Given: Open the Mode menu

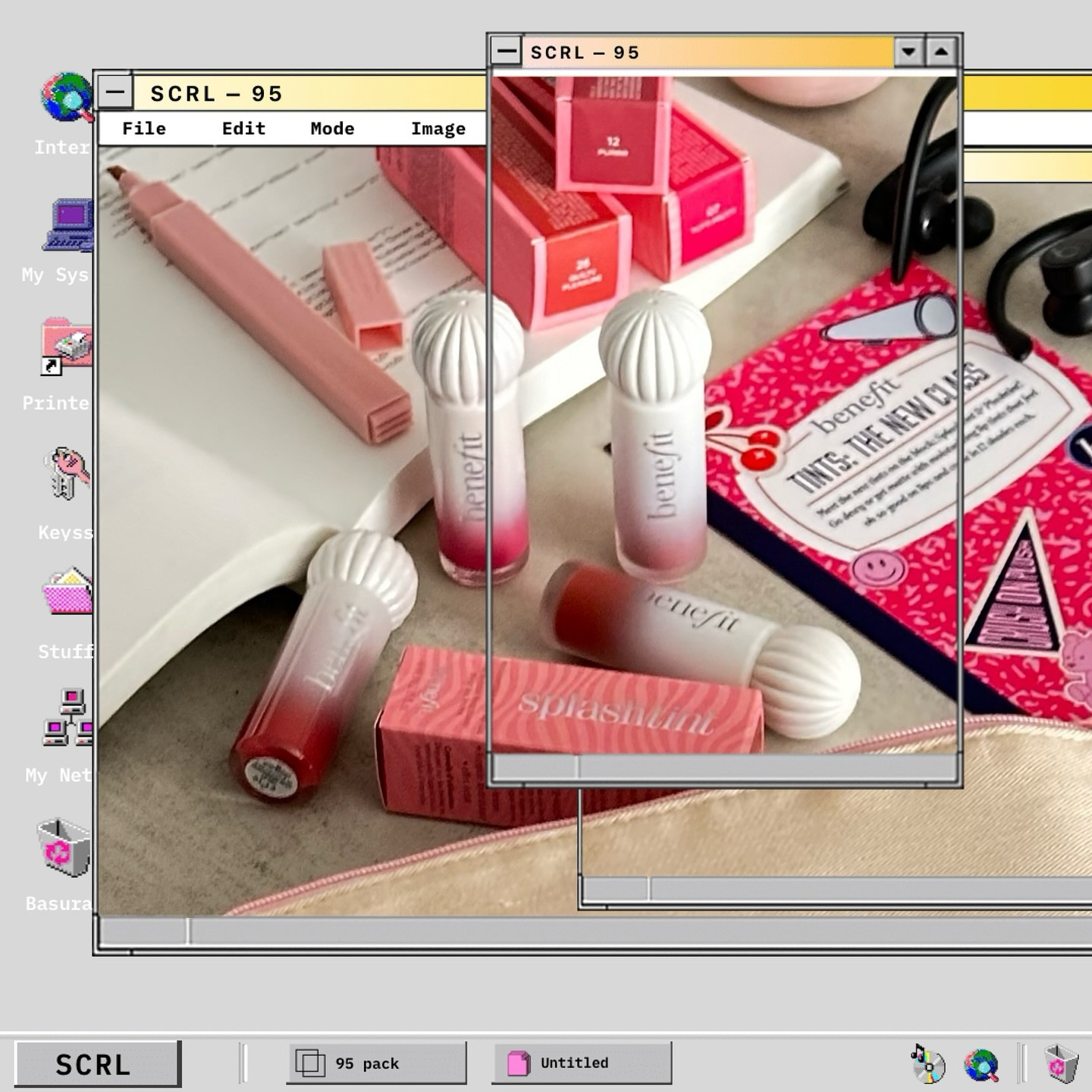Looking at the screenshot, I should tap(332, 129).
